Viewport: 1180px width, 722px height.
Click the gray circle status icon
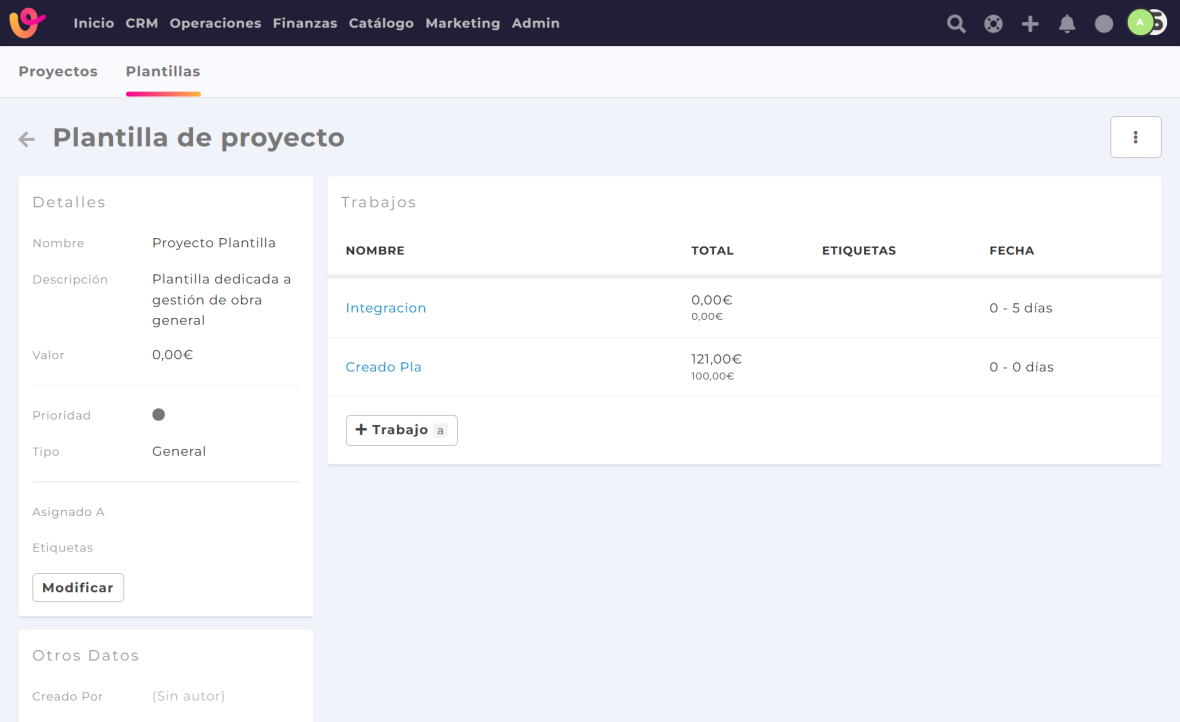click(x=1104, y=24)
